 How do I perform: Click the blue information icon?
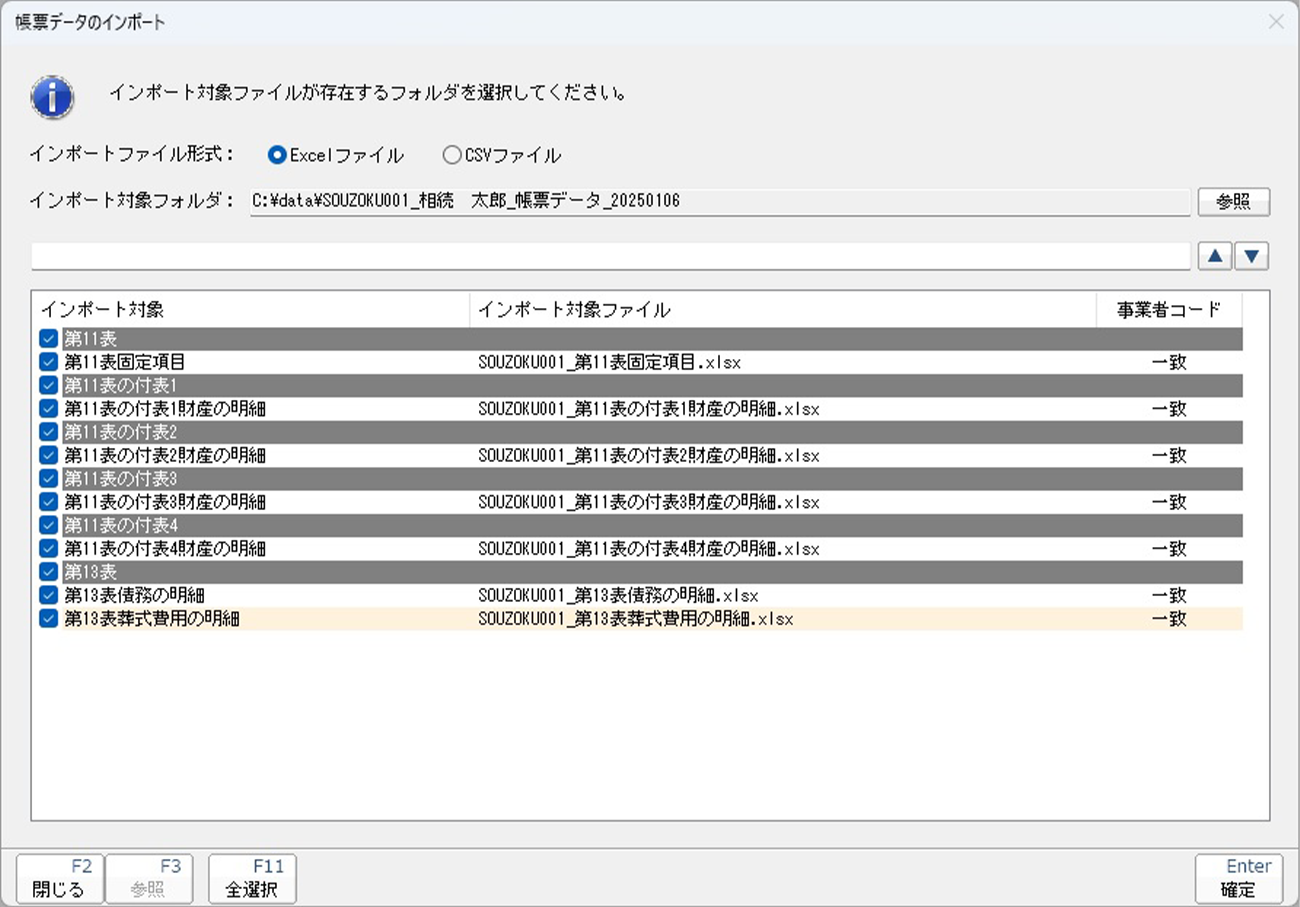52,97
